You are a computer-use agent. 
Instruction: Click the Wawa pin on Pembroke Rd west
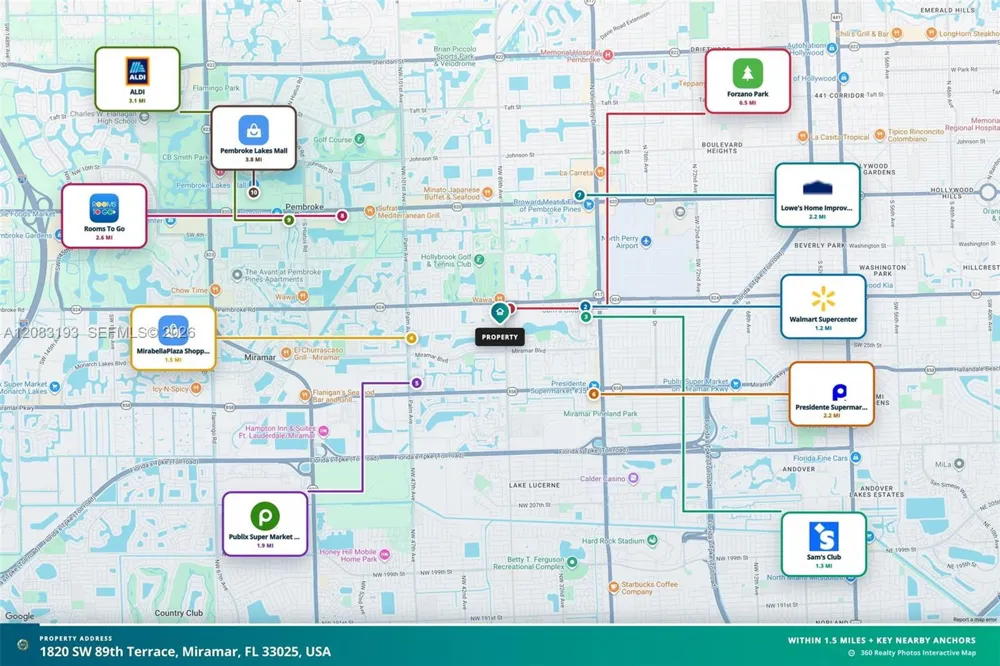tap(303, 296)
